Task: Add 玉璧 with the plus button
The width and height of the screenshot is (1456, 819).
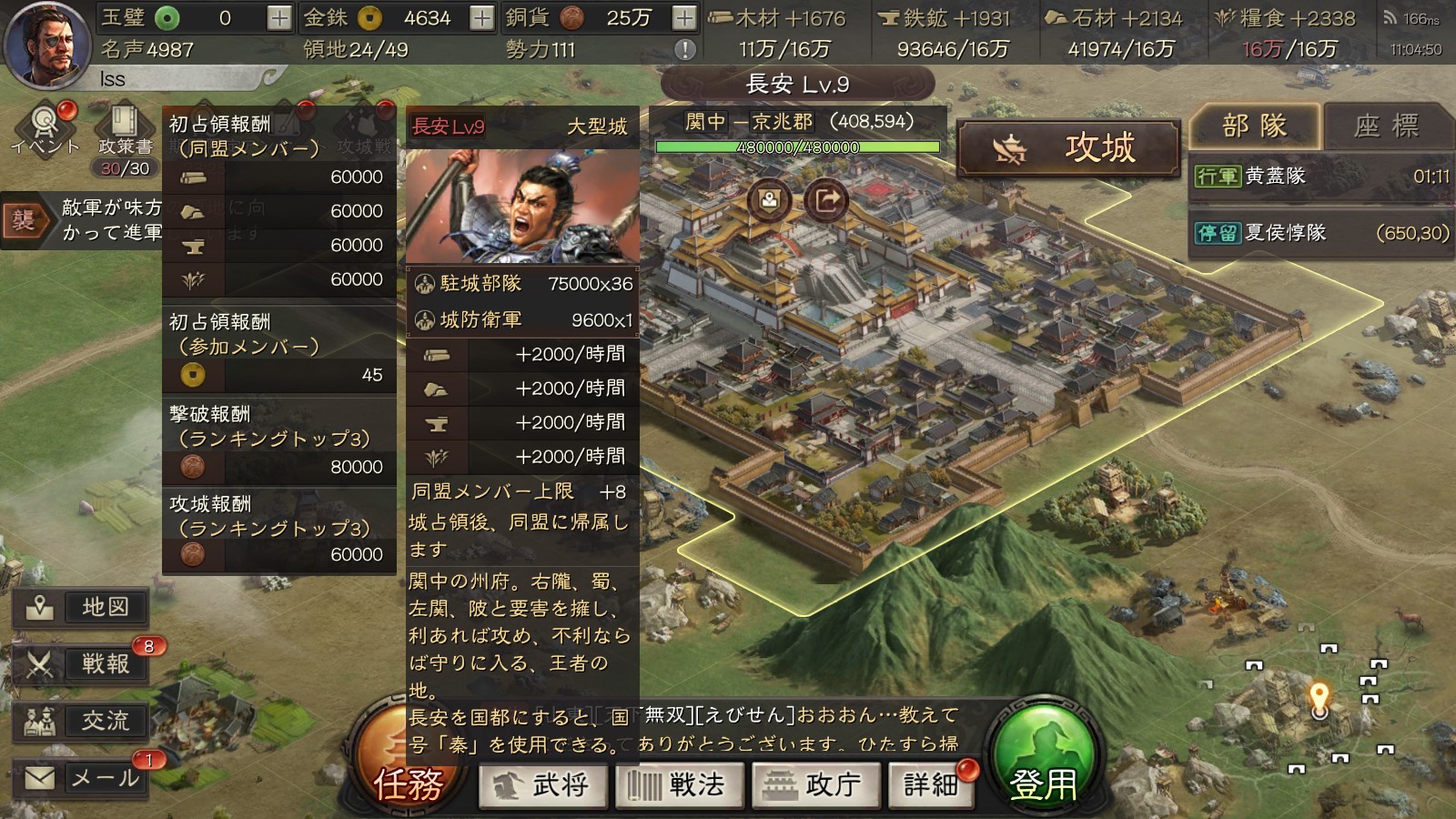Action: (279, 17)
